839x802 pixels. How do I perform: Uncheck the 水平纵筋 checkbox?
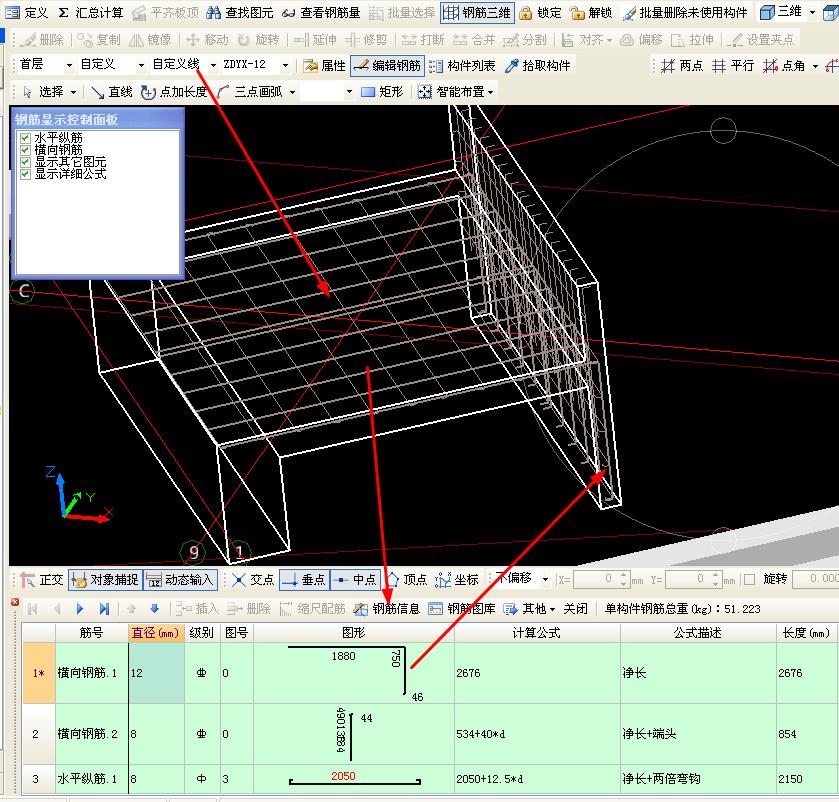click(x=25, y=138)
